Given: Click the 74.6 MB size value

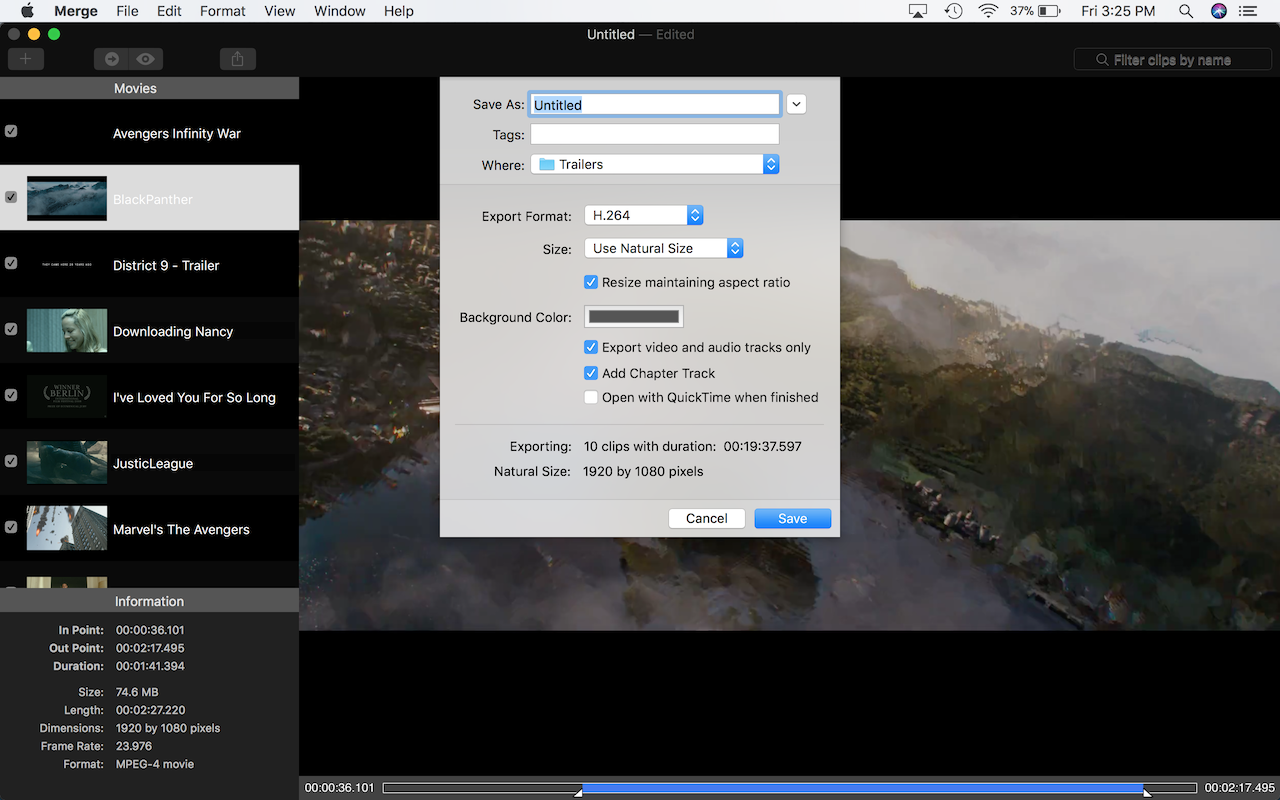Looking at the screenshot, I should (137, 692).
